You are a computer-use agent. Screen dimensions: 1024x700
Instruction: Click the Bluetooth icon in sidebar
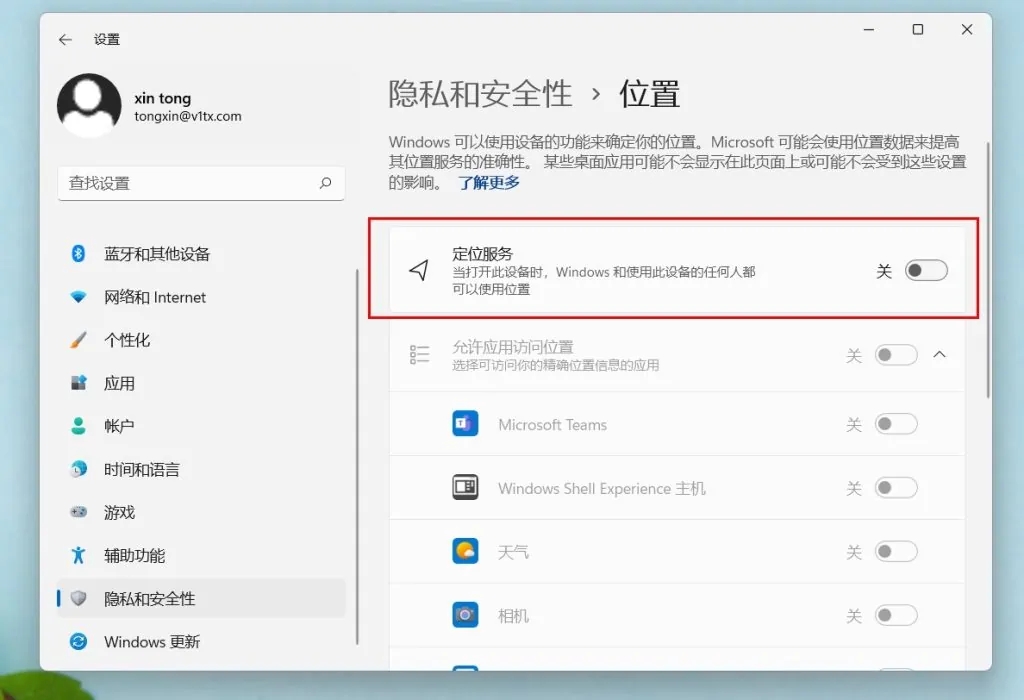pyautogui.click(x=78, y=254)
